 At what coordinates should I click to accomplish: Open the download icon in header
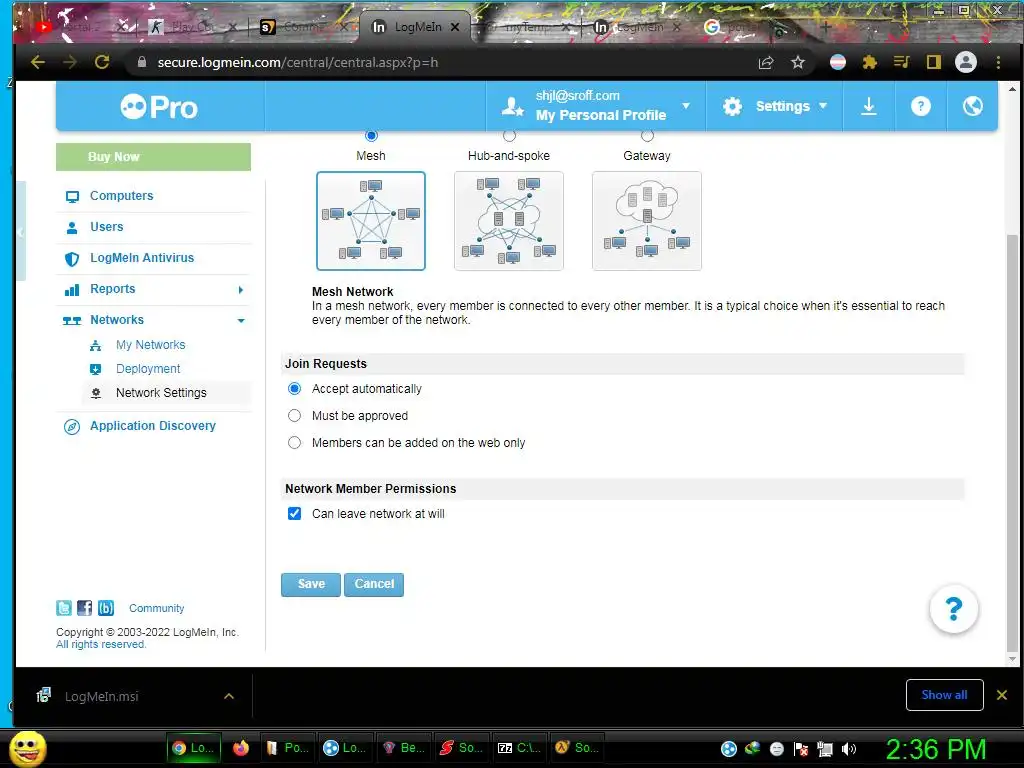coord(869,106)
